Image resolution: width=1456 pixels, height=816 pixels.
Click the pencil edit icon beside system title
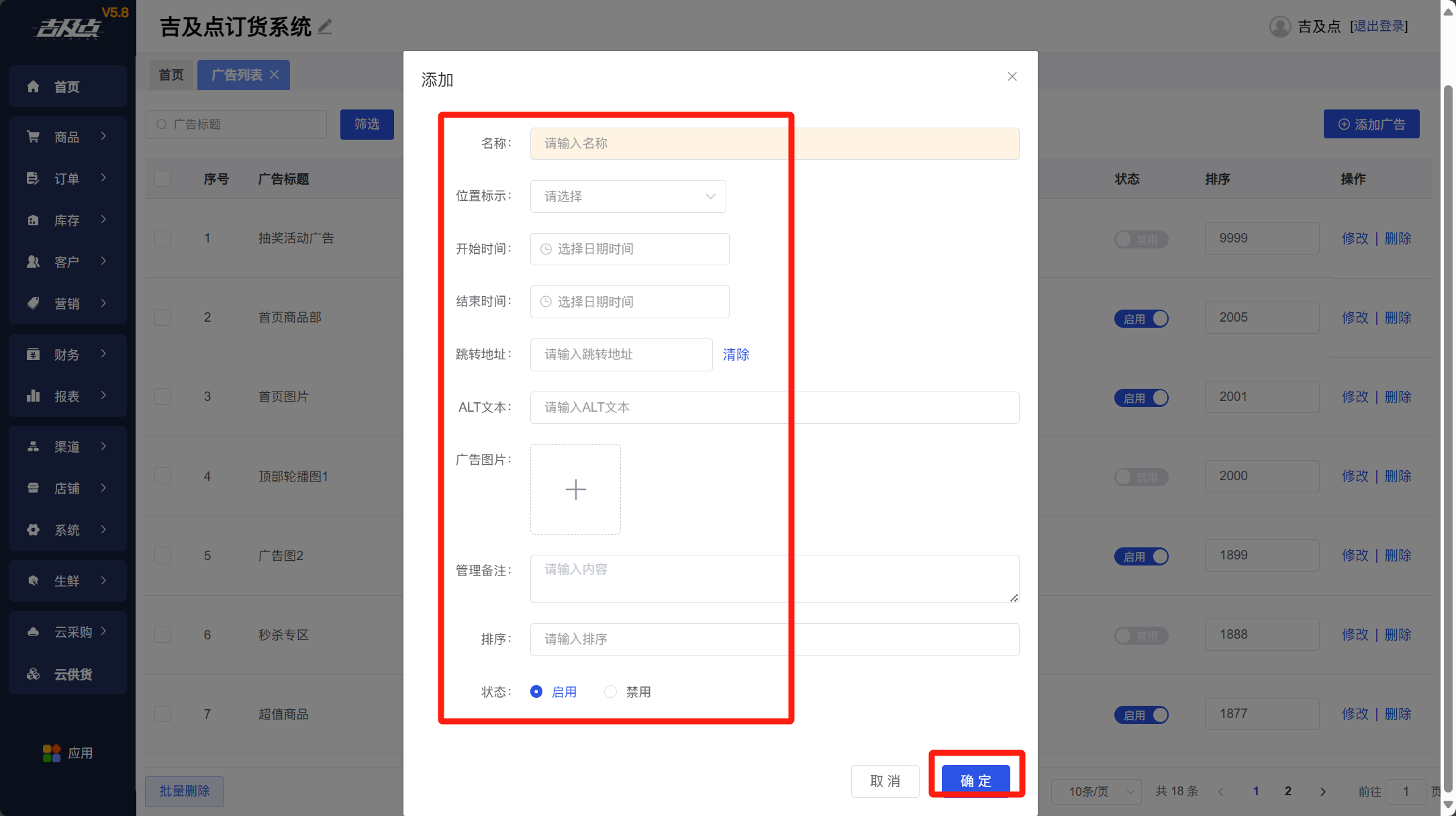(x=325, y=27)
